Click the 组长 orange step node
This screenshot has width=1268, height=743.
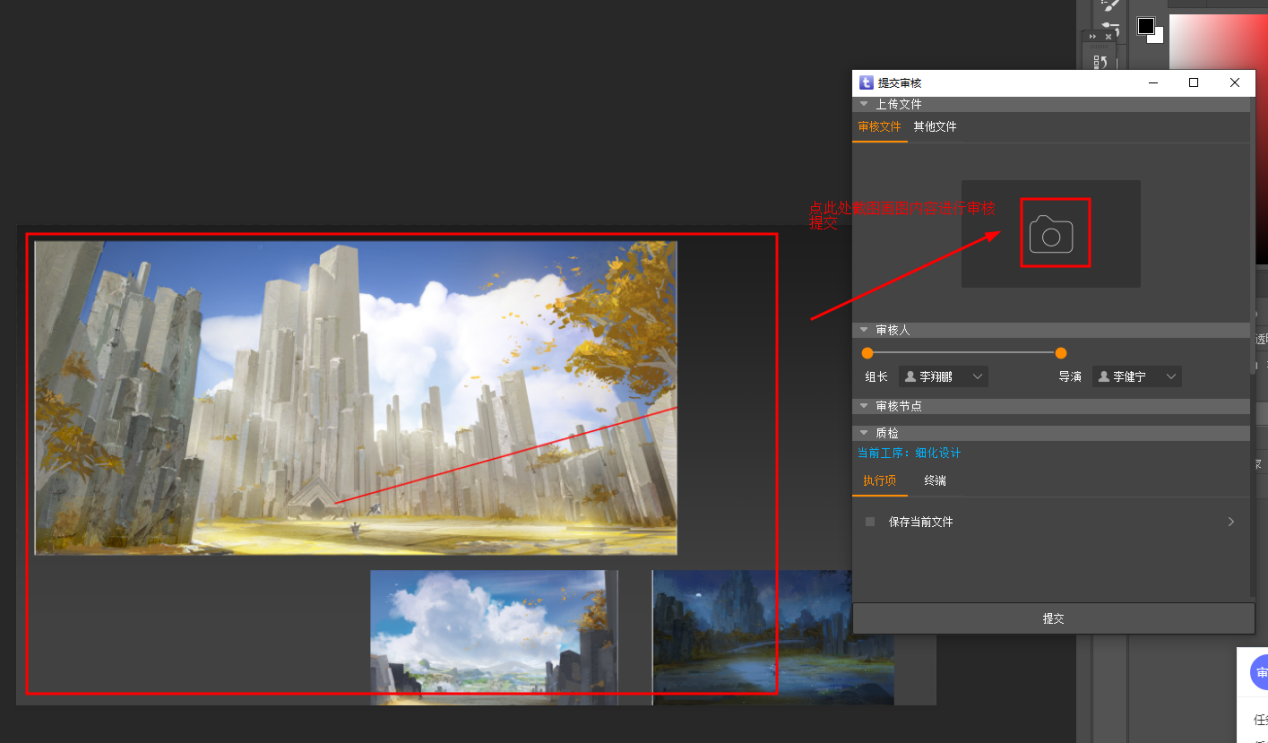(867, 353)
